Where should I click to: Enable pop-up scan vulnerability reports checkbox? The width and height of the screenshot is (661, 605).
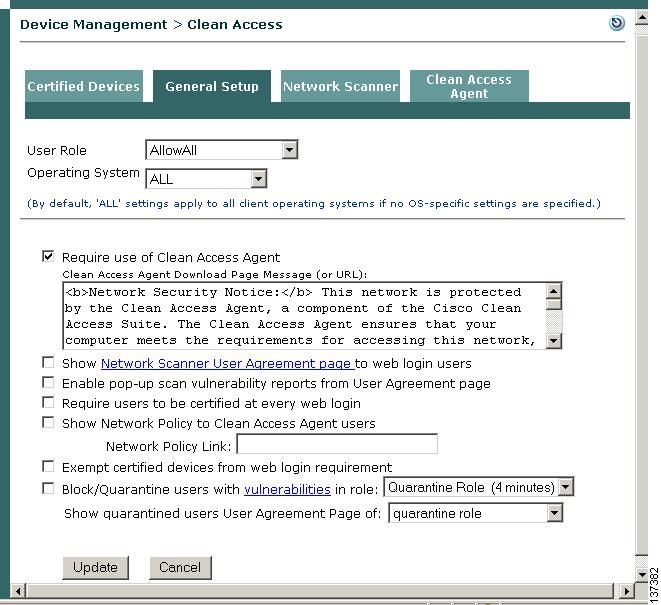point(48,383)
